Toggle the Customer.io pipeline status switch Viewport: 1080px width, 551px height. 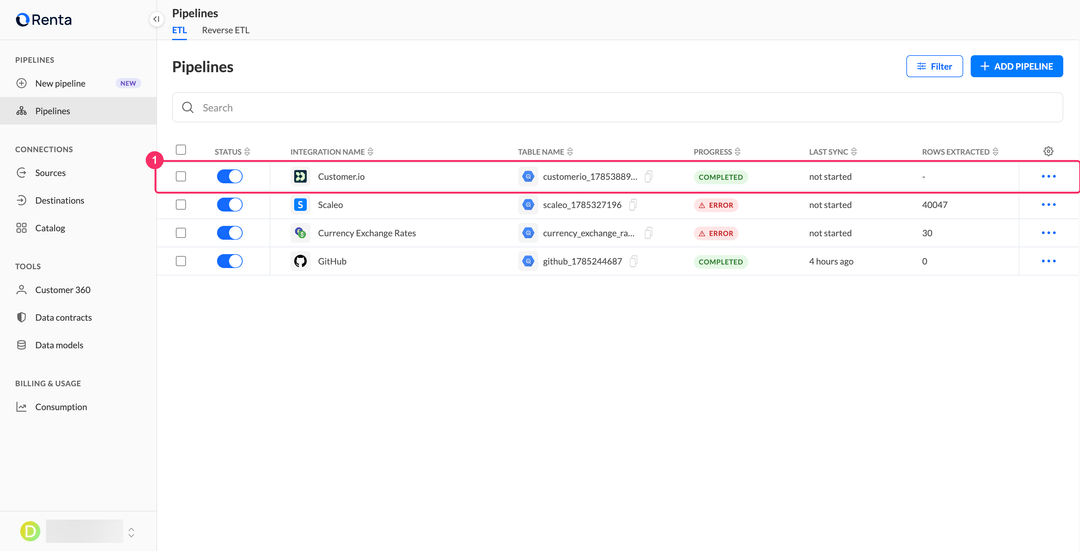point(229,177)
